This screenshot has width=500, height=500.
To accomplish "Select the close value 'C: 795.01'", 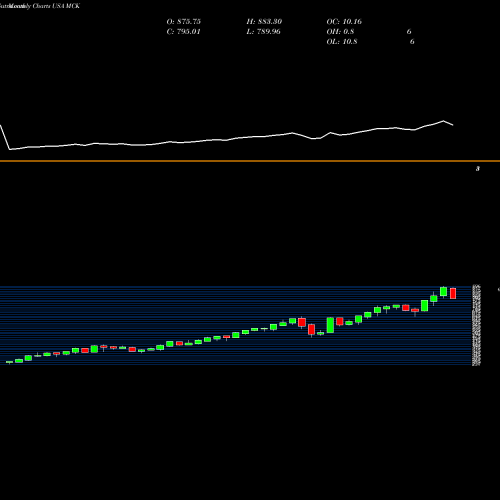I will click(184, 32).
